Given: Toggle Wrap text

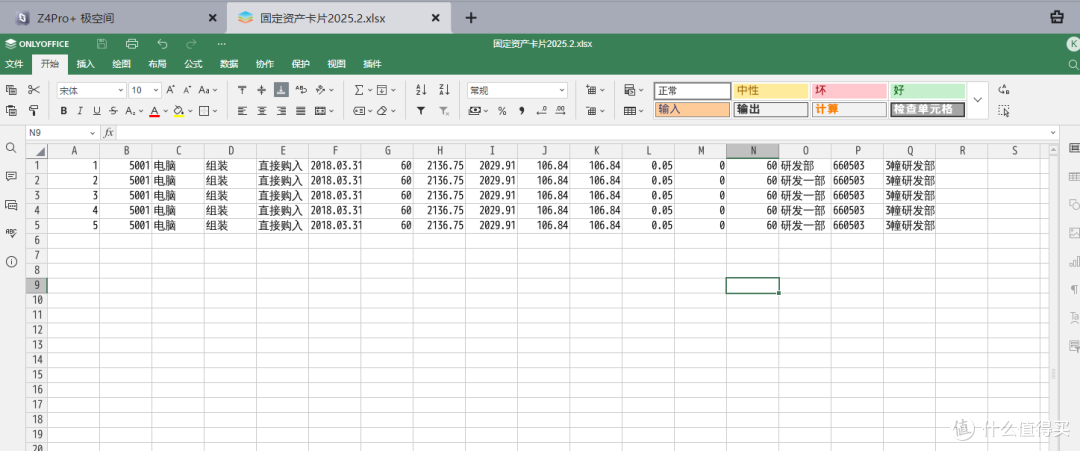Looking at the screenshot, I should (x=301, y=90).
